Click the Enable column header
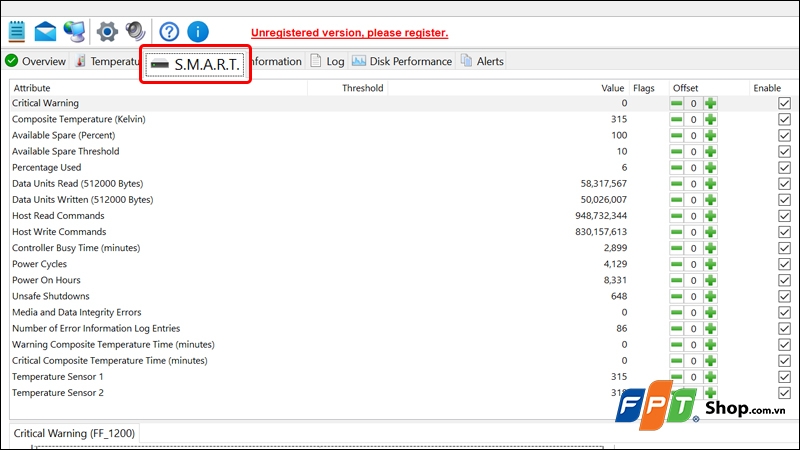 pos(773,88)
